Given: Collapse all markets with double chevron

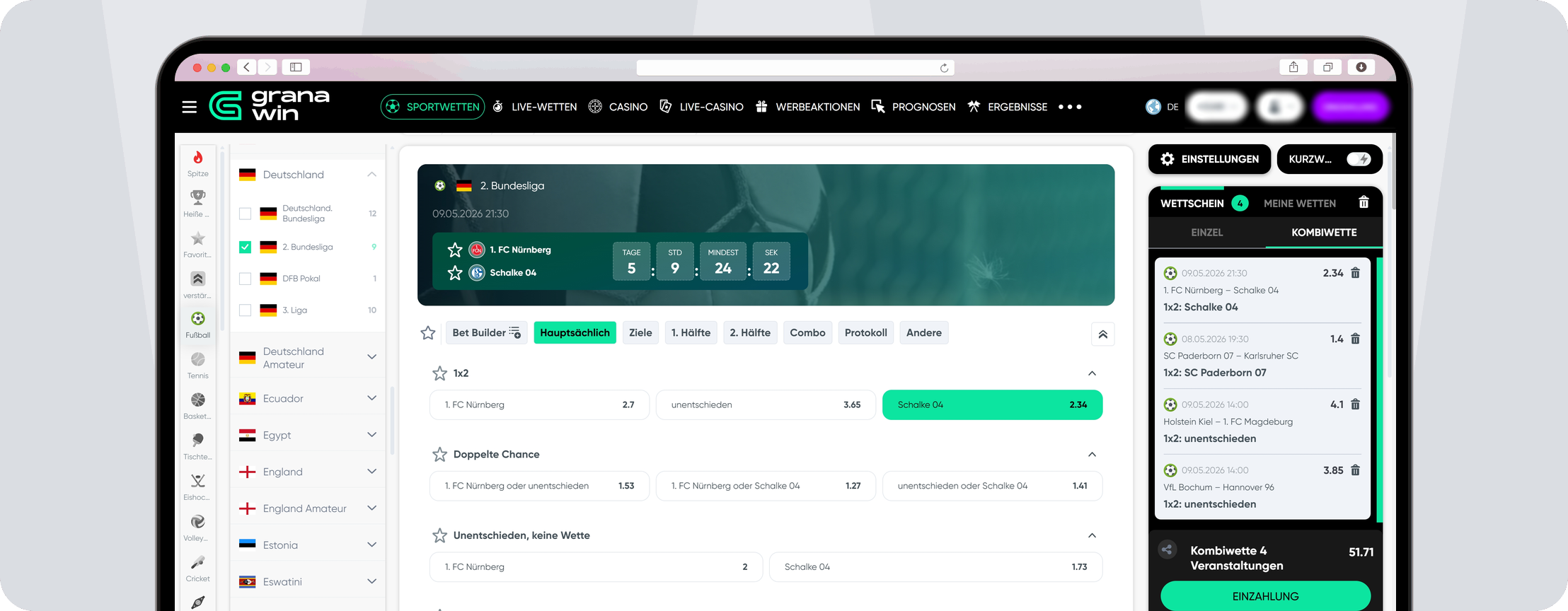Looking at the screenshot, I should tap(1102, 334).
